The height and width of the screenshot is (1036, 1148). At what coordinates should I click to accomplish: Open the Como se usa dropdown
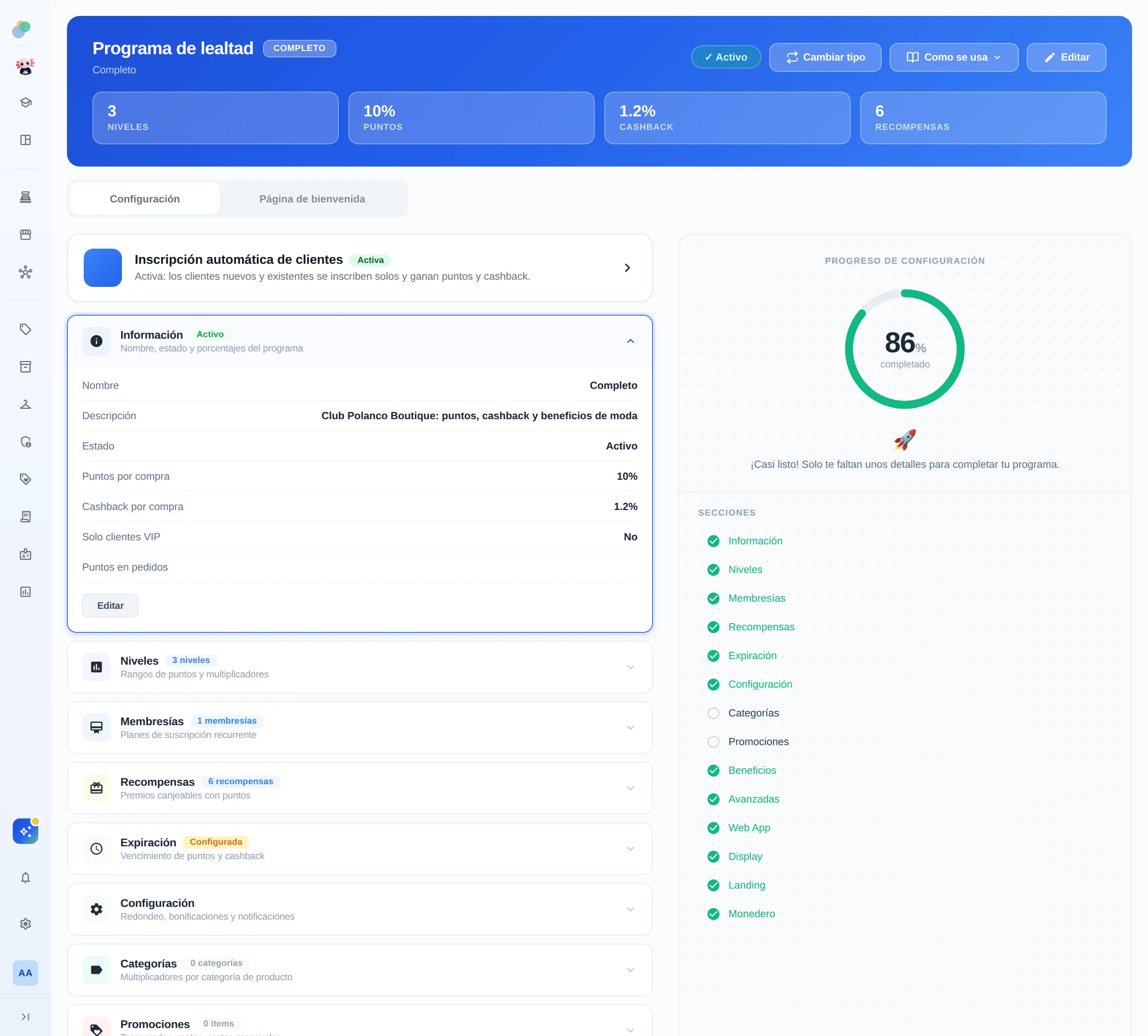[x=954, y=57]
